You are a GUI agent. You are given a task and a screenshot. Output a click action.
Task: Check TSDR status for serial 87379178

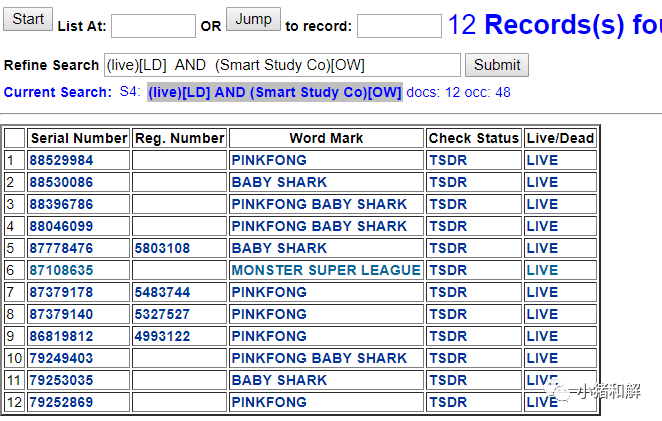coord(448,292)
